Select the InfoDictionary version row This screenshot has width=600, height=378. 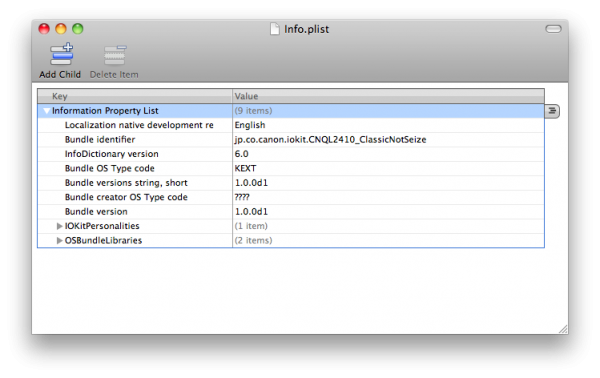coord(291,154)
